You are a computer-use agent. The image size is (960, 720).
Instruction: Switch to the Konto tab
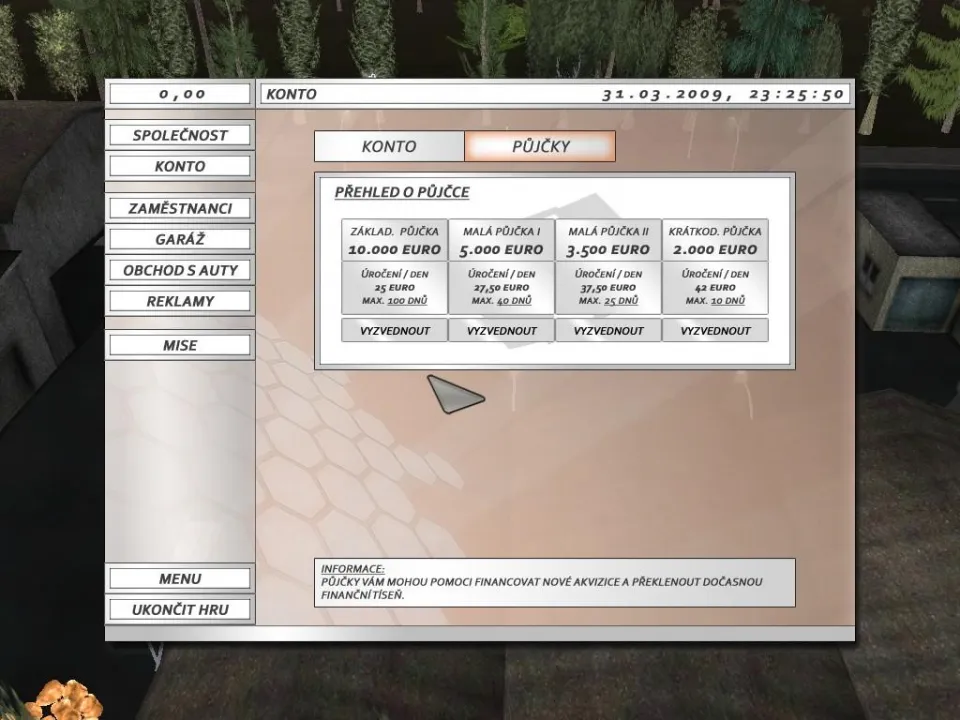389,146
